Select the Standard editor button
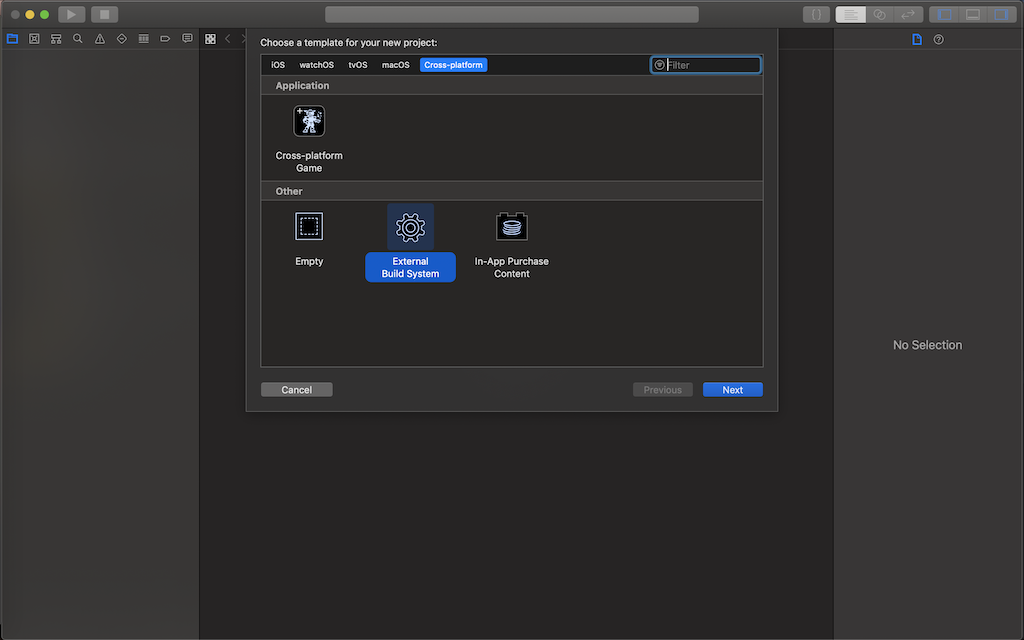Screen dimensions: 1024x640 click(850, 14)
